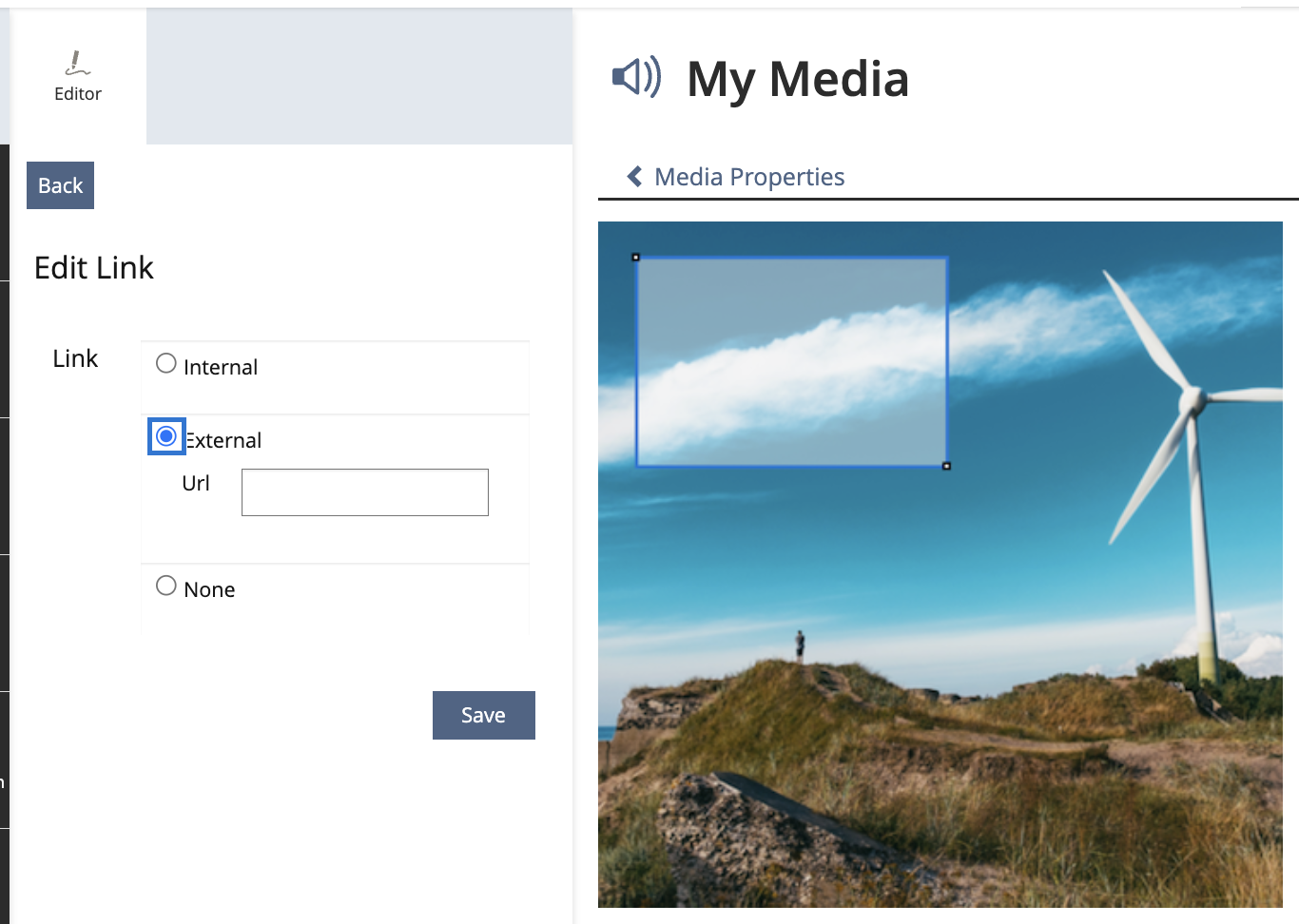Click the None option label text
Image resolution: width=1299 pixels, height=924 pixels.
209,590
